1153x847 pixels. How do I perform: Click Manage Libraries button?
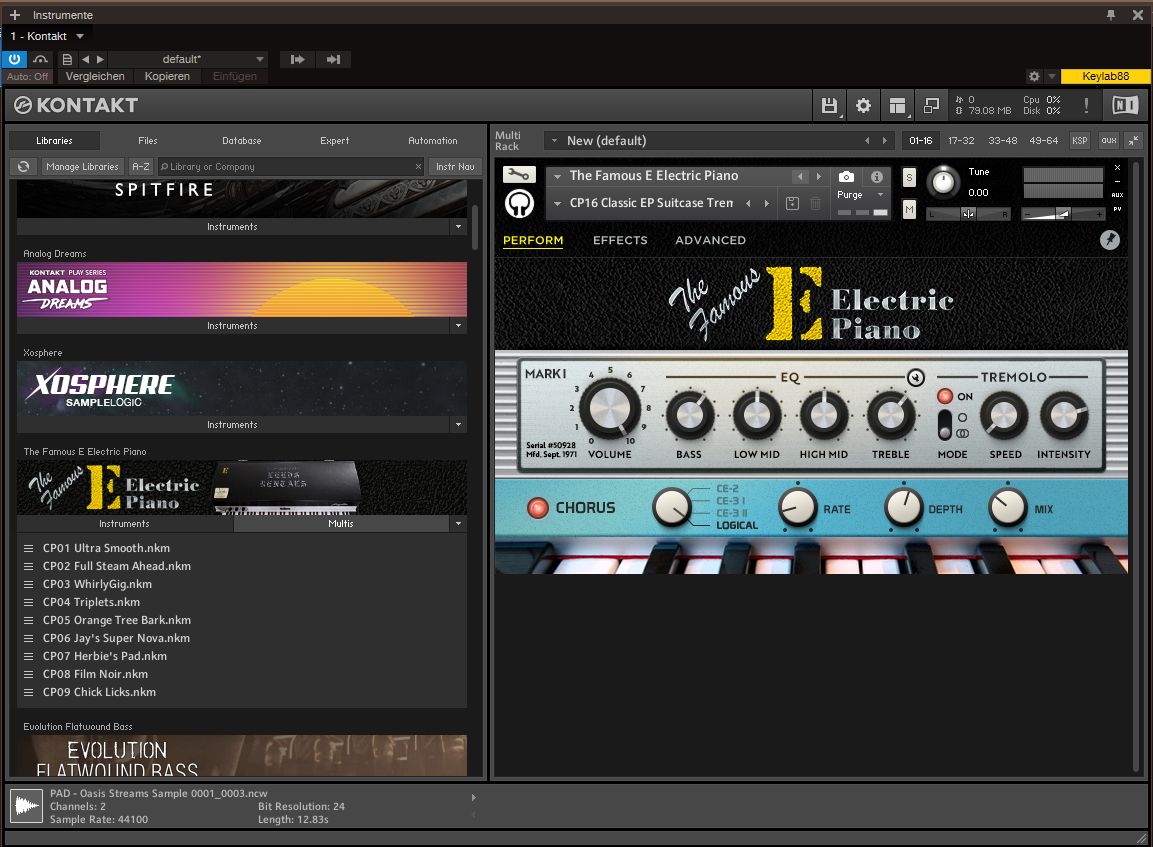point(82,167)
